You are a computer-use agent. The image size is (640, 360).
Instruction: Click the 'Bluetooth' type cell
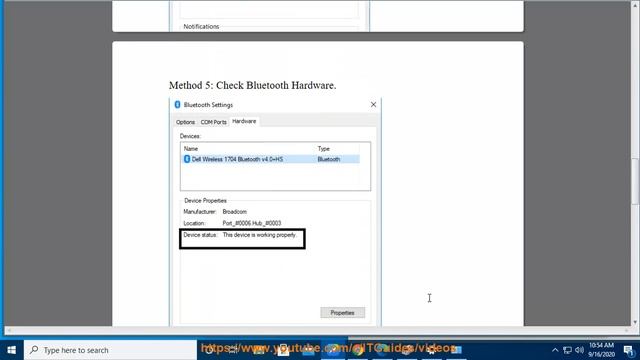(329, 159)
